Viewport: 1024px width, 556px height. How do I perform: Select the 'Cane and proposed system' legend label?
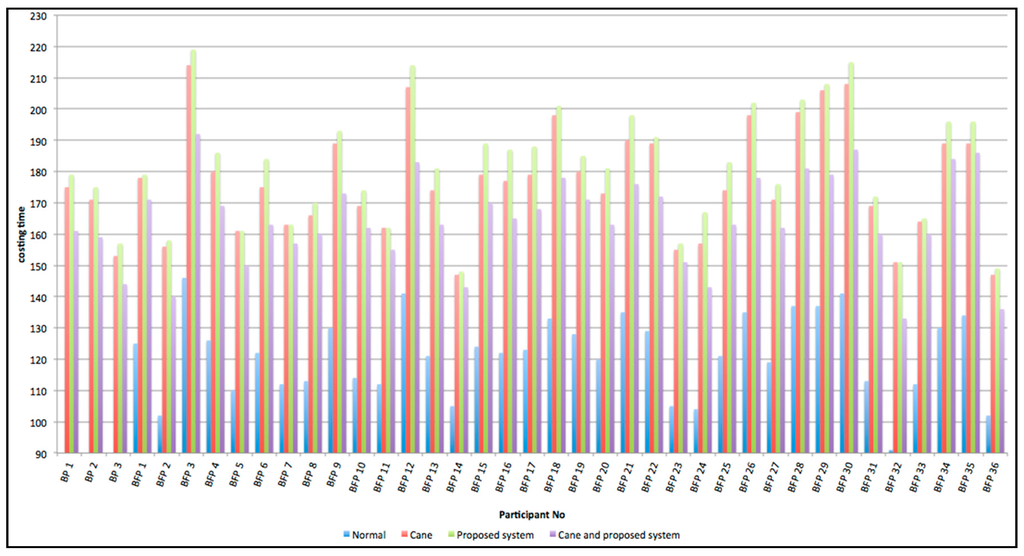[x=619, y=535]
